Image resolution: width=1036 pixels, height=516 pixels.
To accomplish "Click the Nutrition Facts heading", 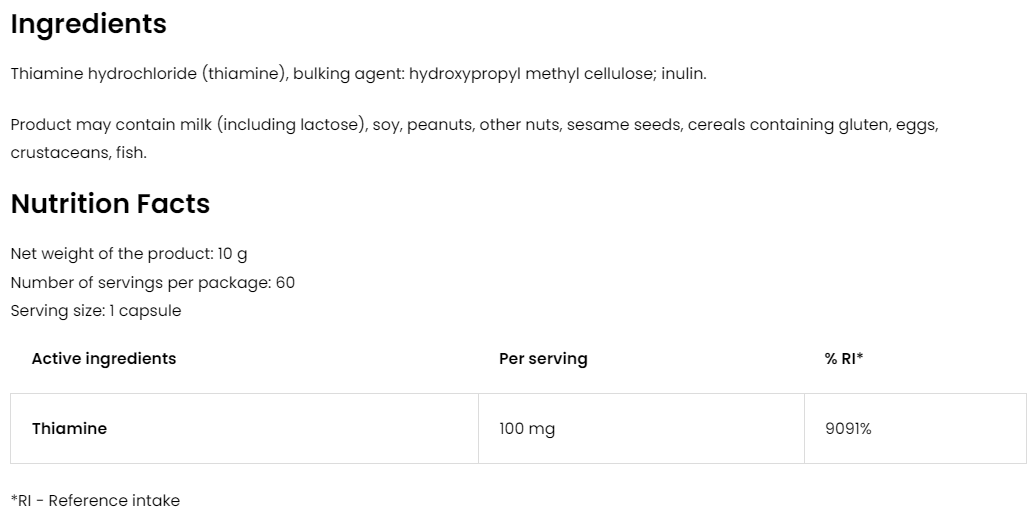I will (110, 204).
